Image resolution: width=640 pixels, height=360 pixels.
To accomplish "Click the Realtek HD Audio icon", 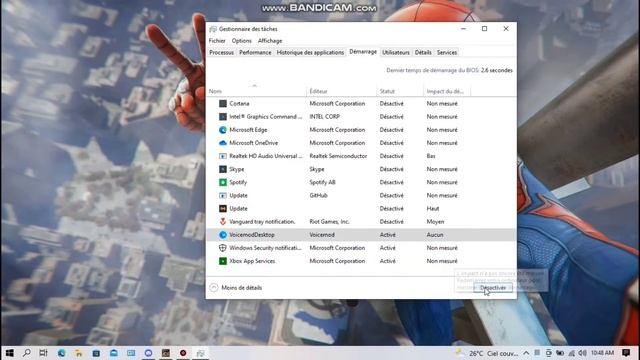I will point(223,156).
